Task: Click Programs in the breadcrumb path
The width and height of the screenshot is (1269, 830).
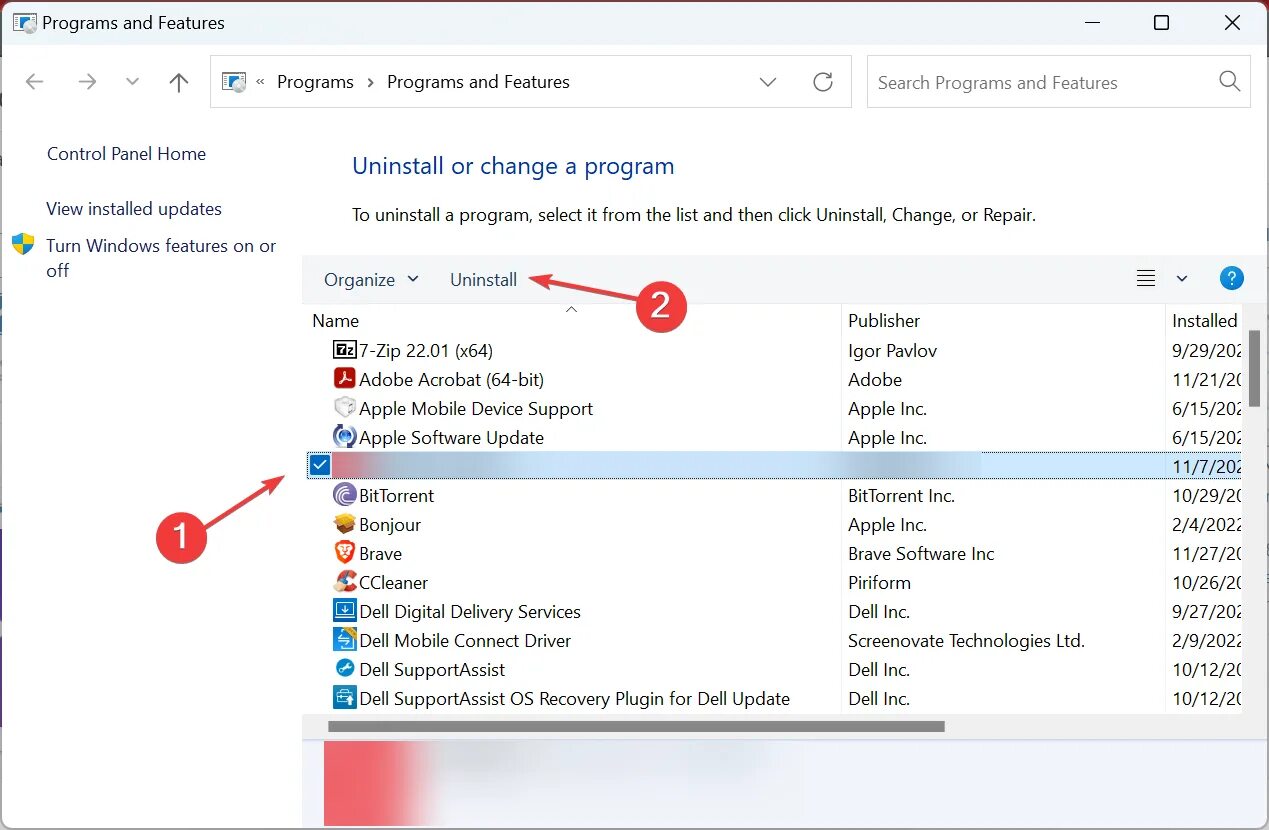Action: [315, 82]
